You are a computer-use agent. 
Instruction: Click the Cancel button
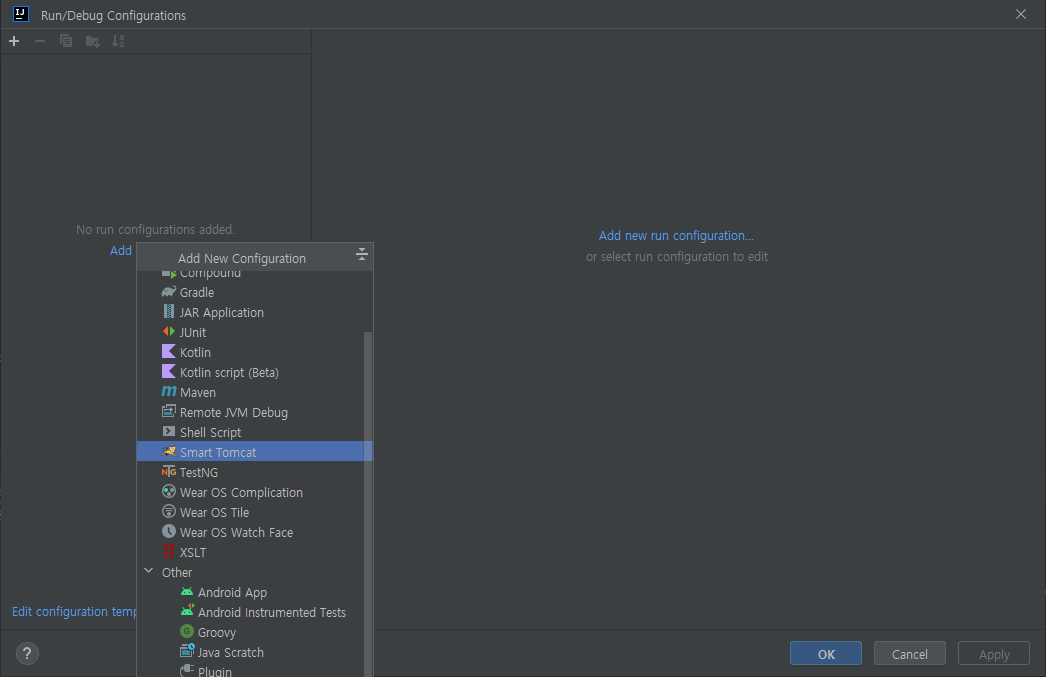910,654
